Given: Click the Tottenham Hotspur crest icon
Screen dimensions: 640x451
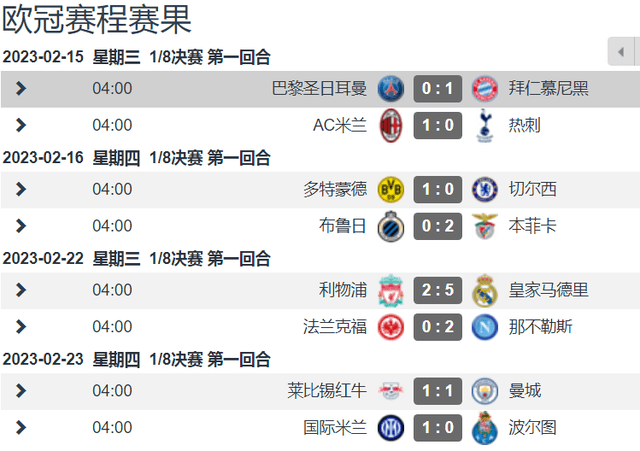Looking at the screenshot, I should pyautogui.click(x=484, y=125).
